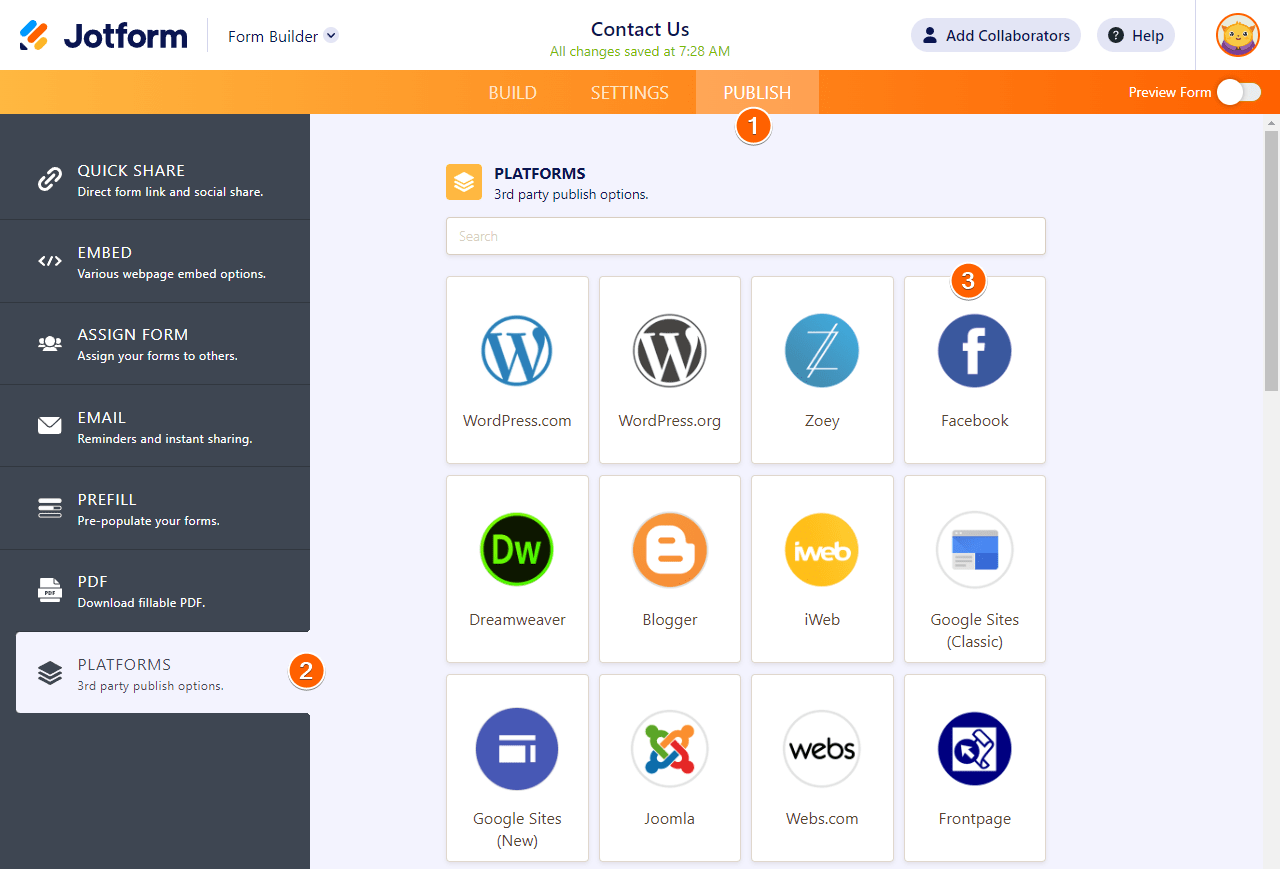The width and height of the screenshot is (1280, 869).
Task: Click the Joomla label text
Action: pyautogui.click(x=670, y=819)
